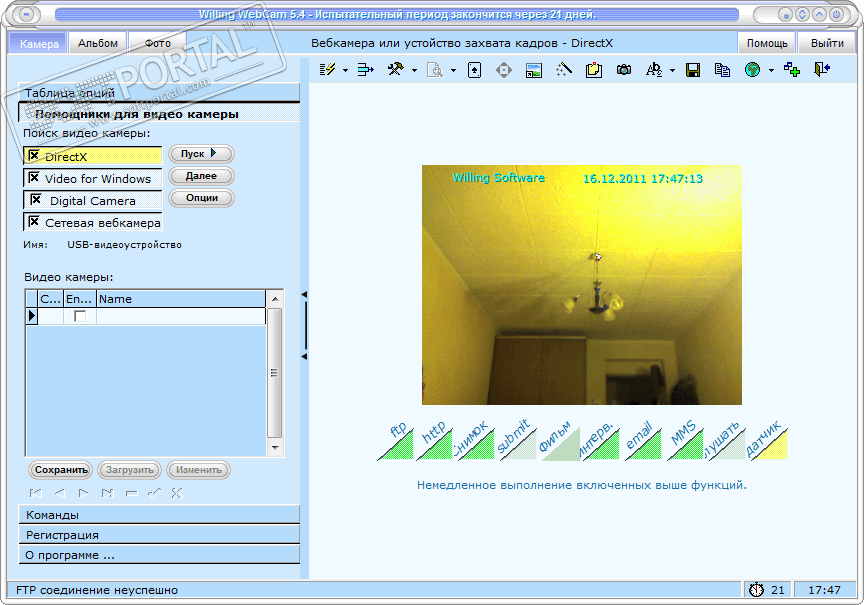Open the Фото tab

(x=158, y=43)
